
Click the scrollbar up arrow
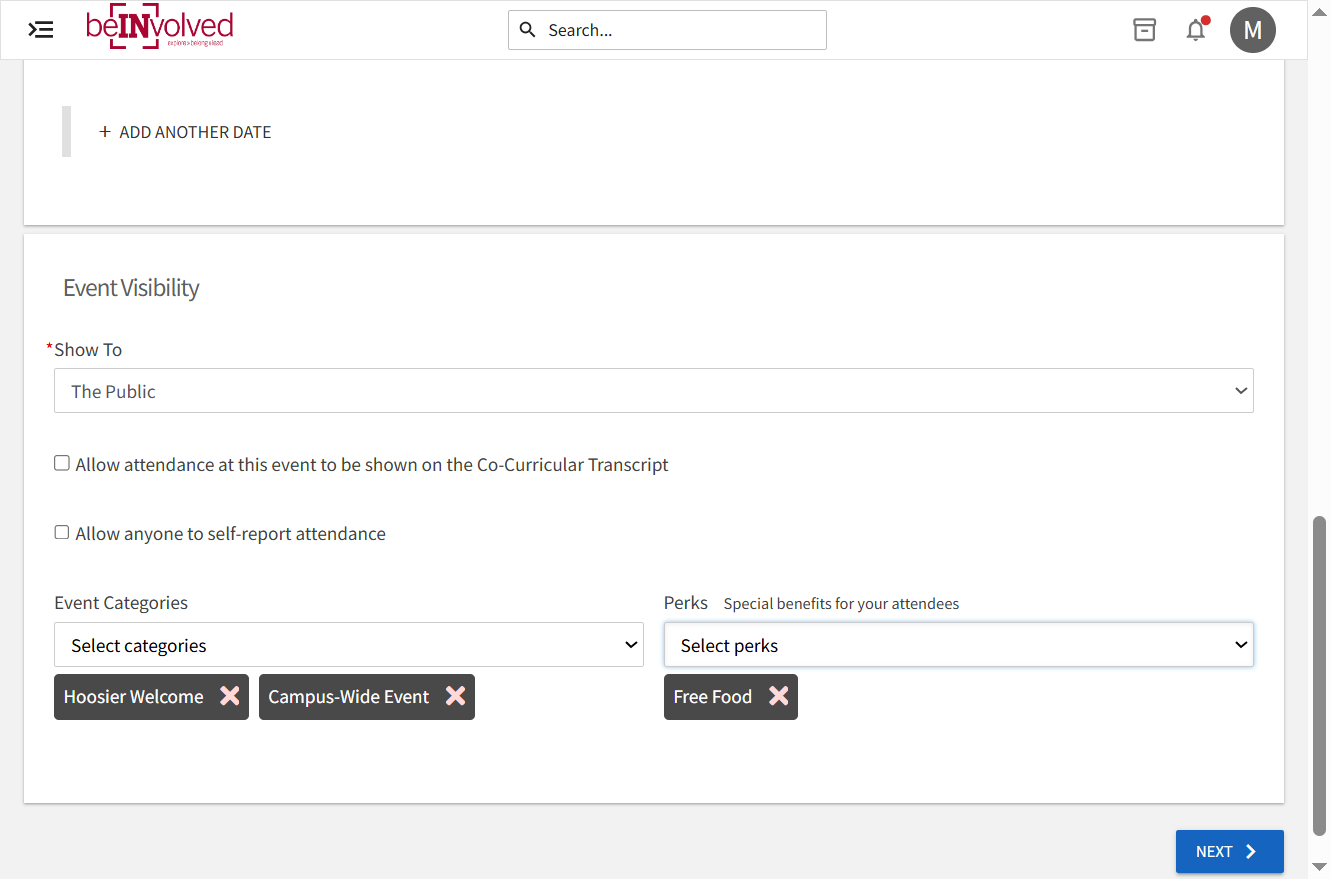tap(1320, 10)
